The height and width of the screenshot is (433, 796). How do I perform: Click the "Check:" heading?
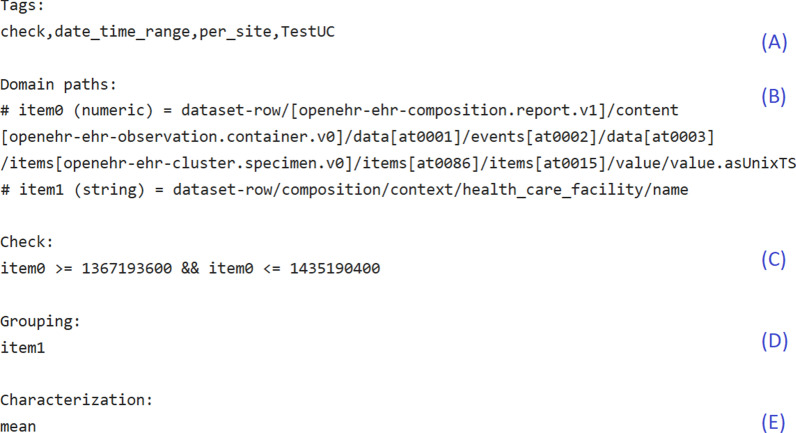[x=24, y=243]
